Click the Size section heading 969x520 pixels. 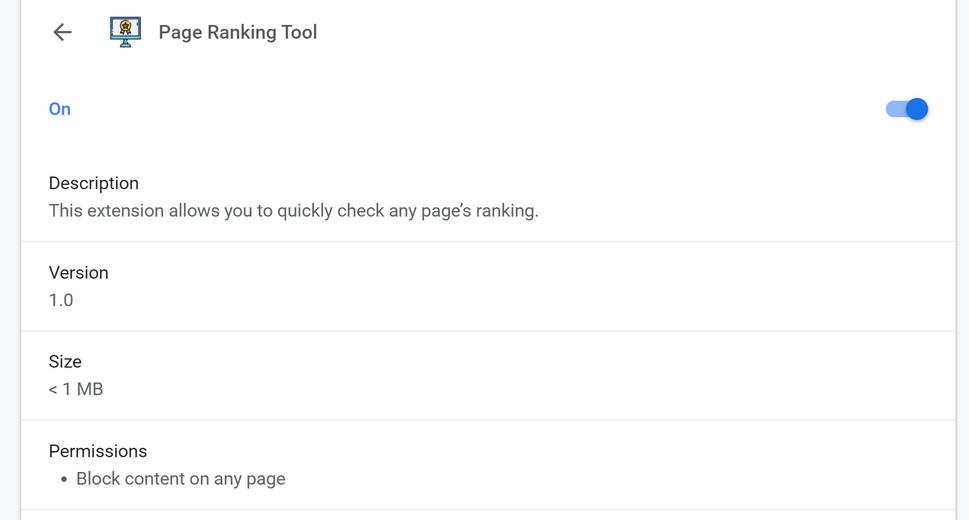[65, 361]
